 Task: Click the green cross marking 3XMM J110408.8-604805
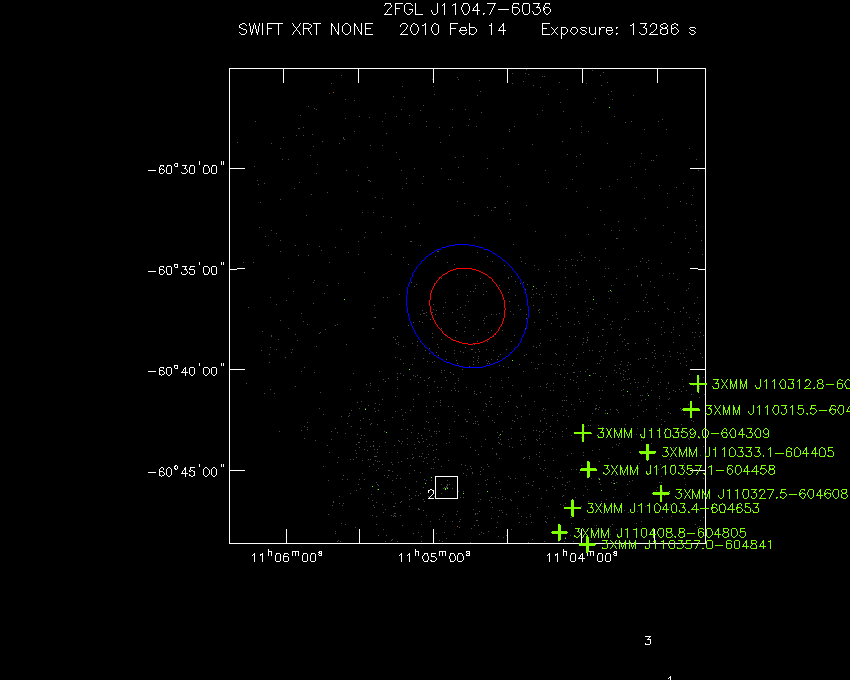pos(559,533)
